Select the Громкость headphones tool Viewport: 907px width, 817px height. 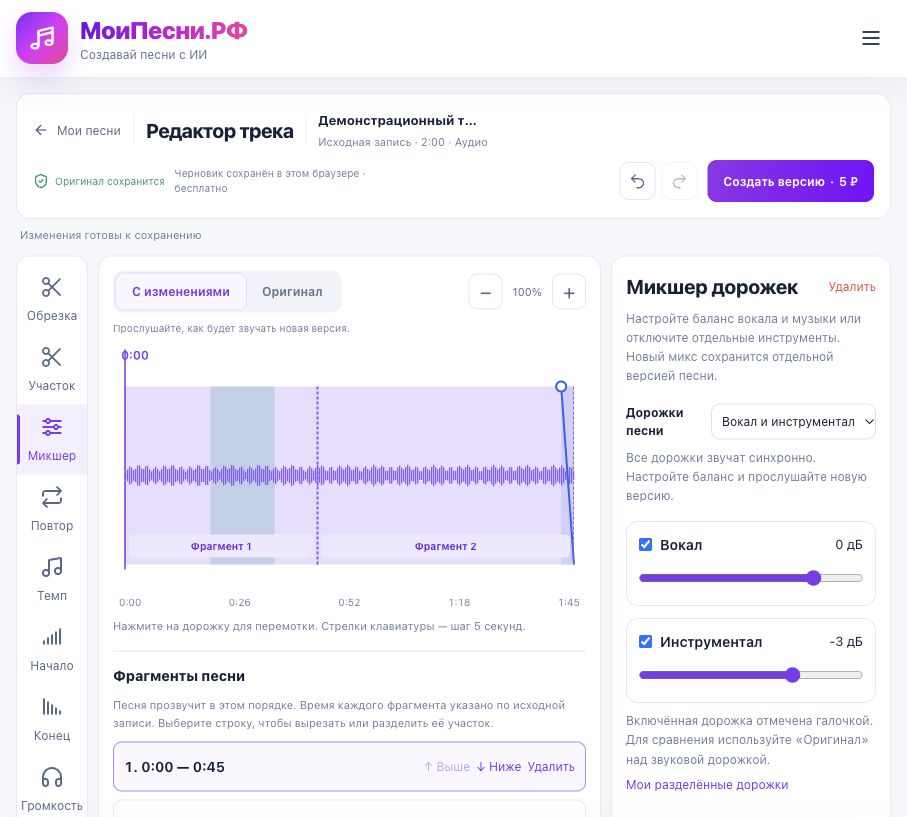click(52, 789)
